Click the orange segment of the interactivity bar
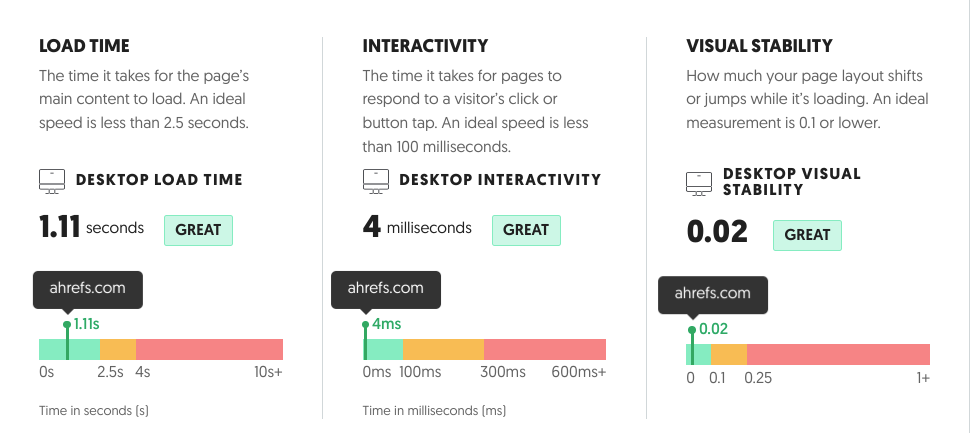The width and height of the screenshot is (971, 433). 443,349
